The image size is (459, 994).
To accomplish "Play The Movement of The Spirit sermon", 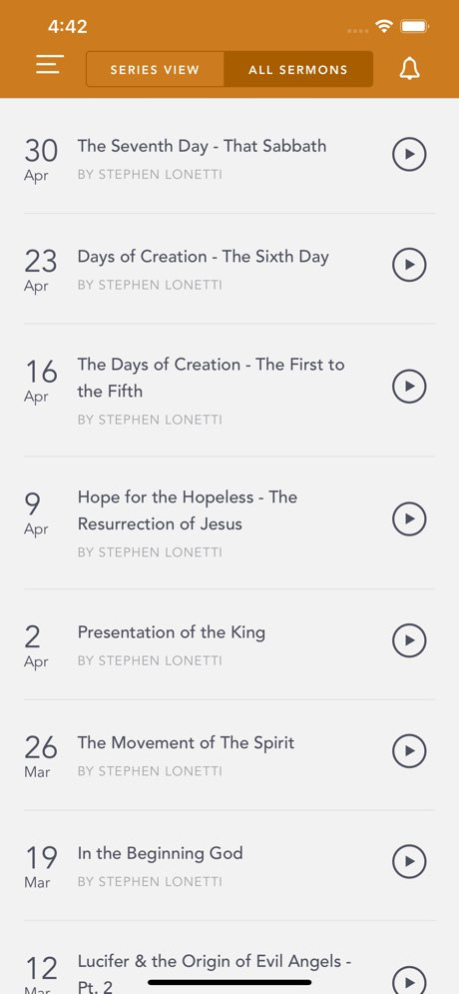I will (409, 751).
